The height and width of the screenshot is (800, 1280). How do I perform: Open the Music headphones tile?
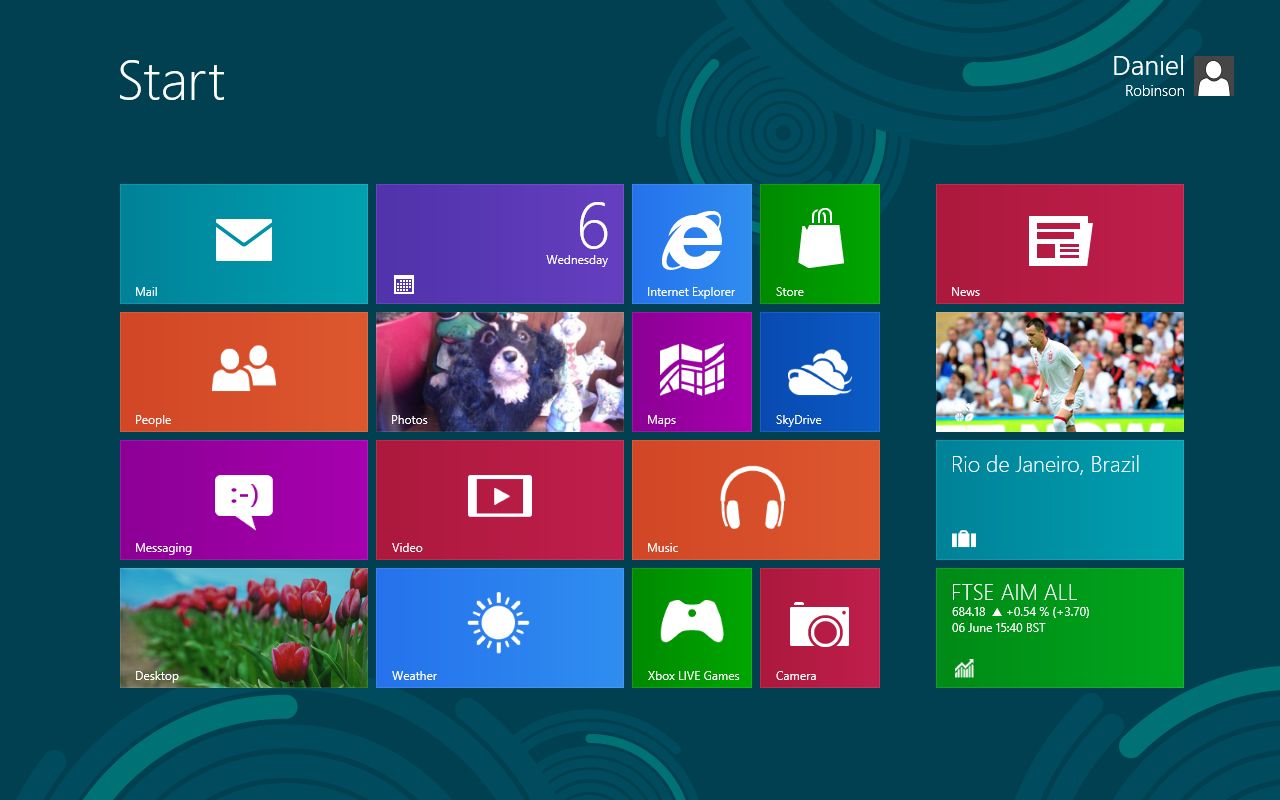pos(756,500)
